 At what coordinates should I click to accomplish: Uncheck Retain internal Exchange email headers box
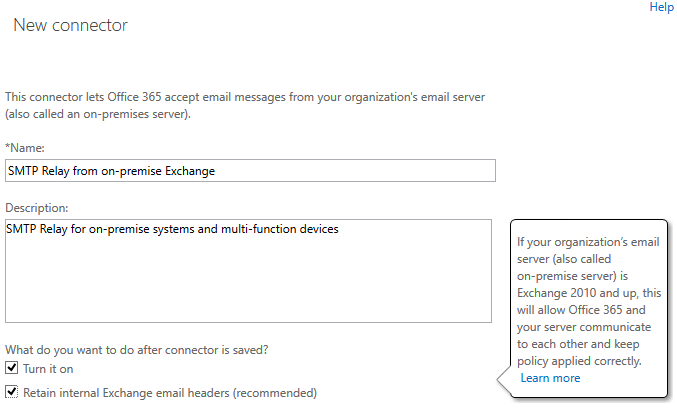click(12, 392)
